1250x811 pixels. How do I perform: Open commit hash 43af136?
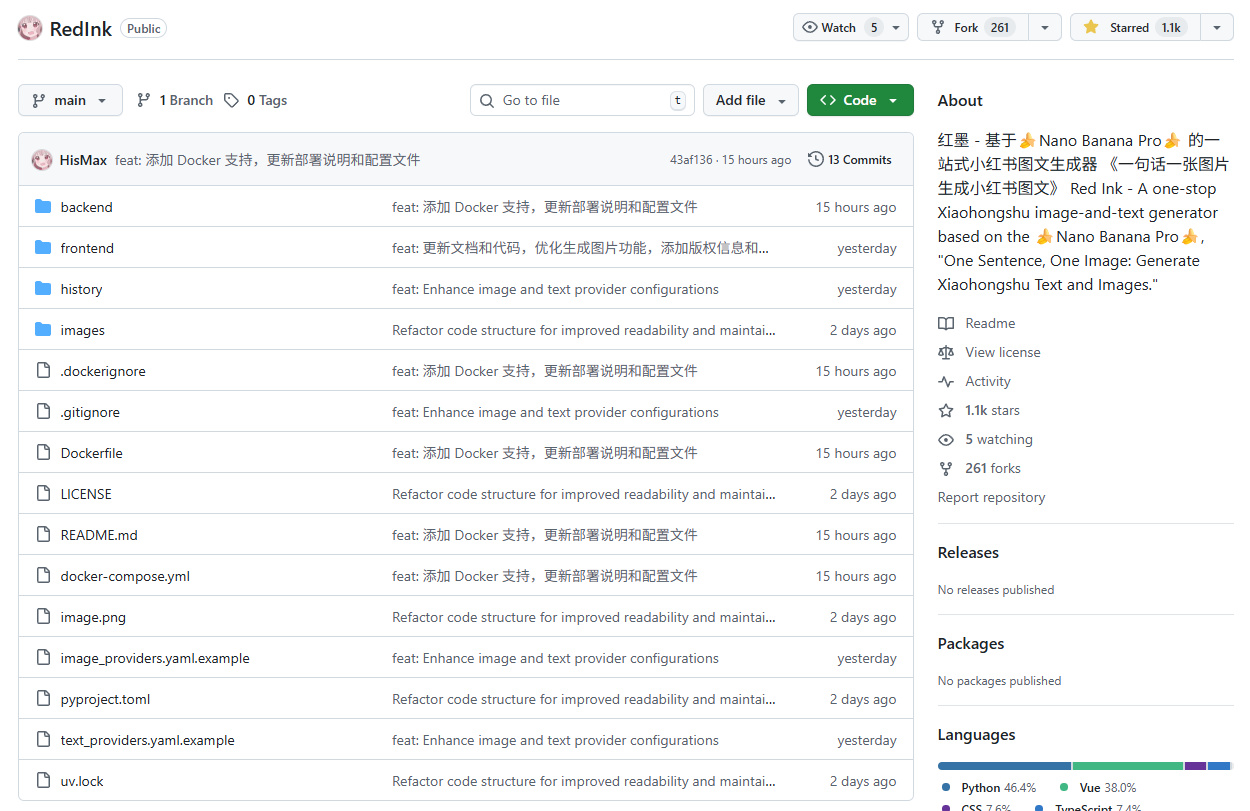tap(691, 160)
